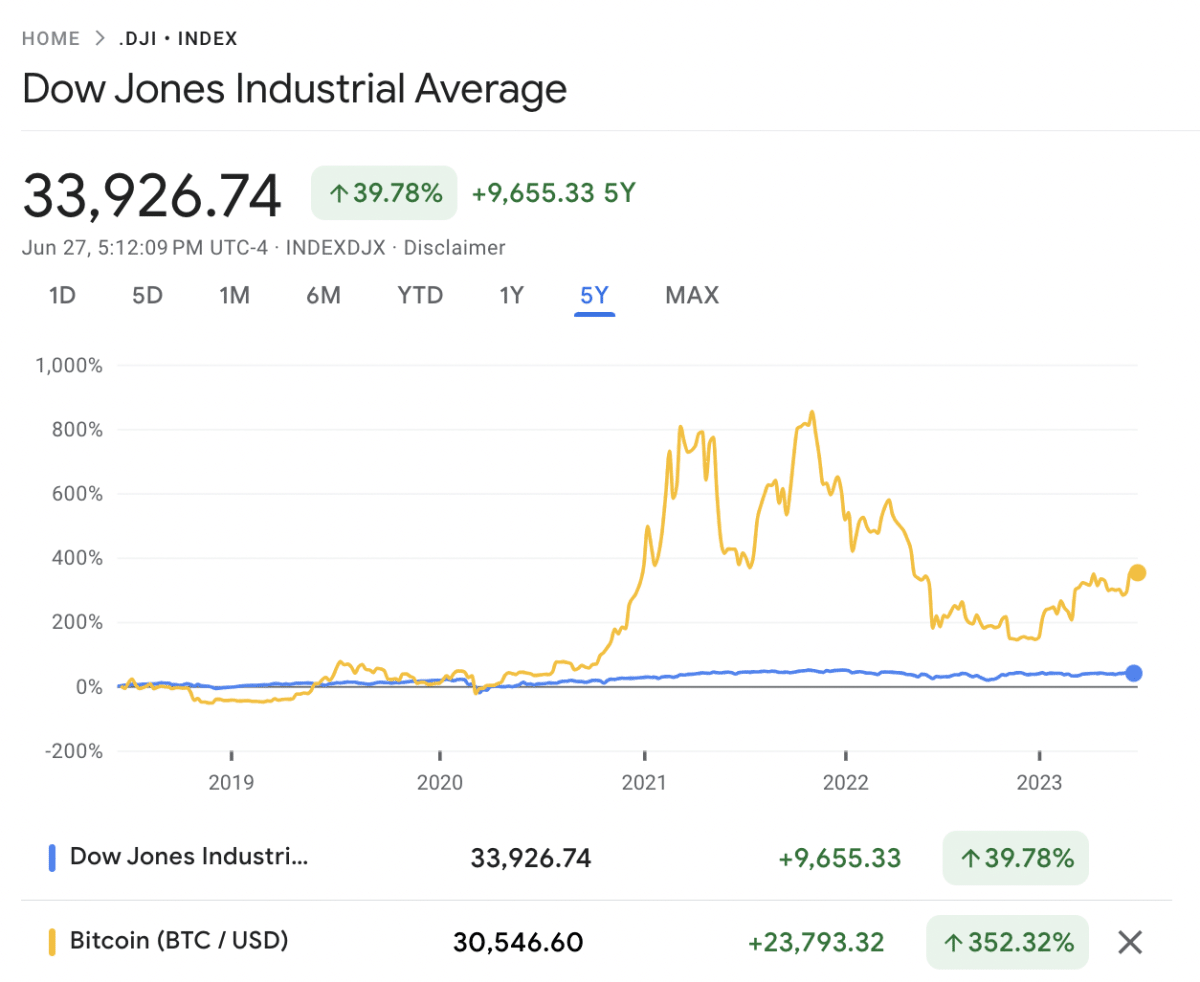1200x982 pixels.
Task: Click the 2021 label on the chart axis
Action: (646, 783)
